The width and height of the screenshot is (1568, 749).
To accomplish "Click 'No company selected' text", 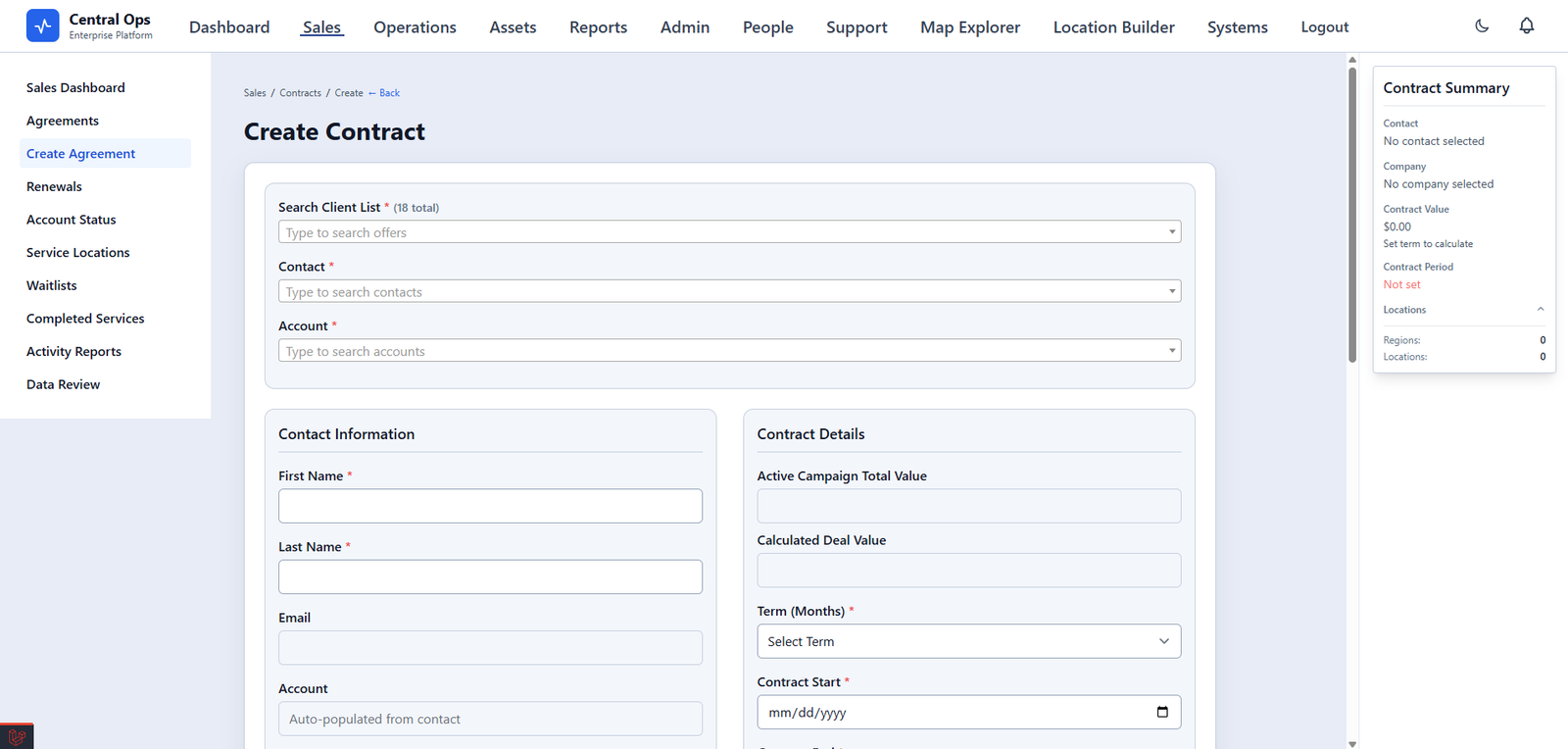I will pos(1439,184).
